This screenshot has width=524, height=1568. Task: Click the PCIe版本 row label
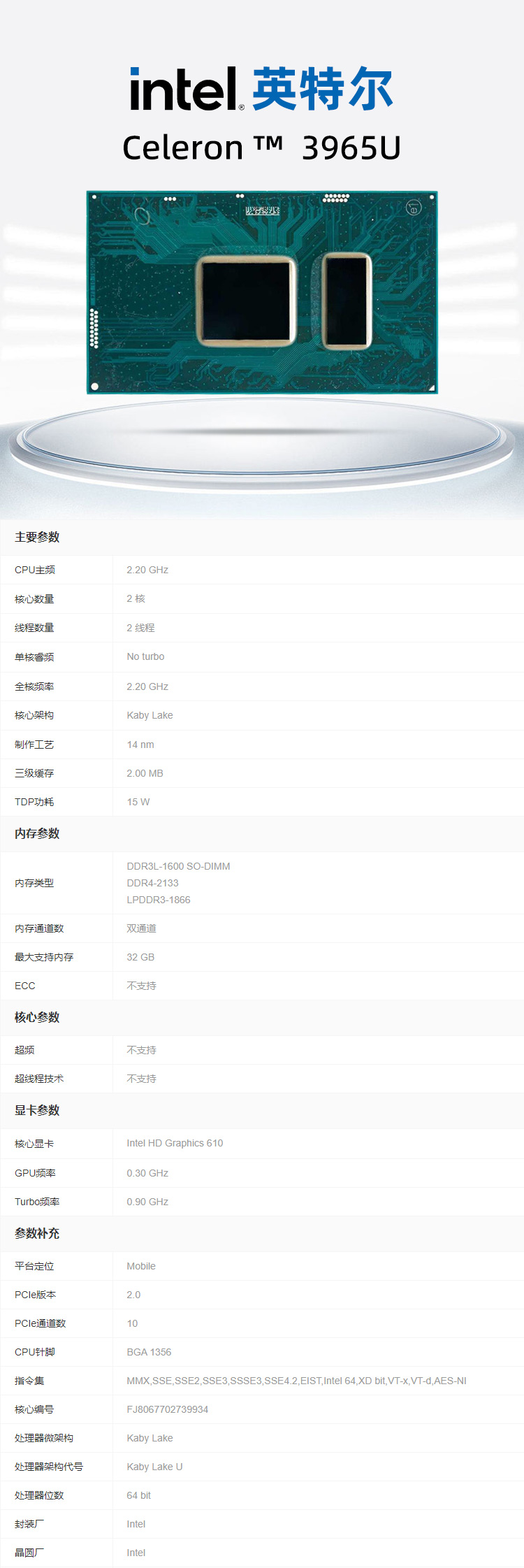point(35,1295)
